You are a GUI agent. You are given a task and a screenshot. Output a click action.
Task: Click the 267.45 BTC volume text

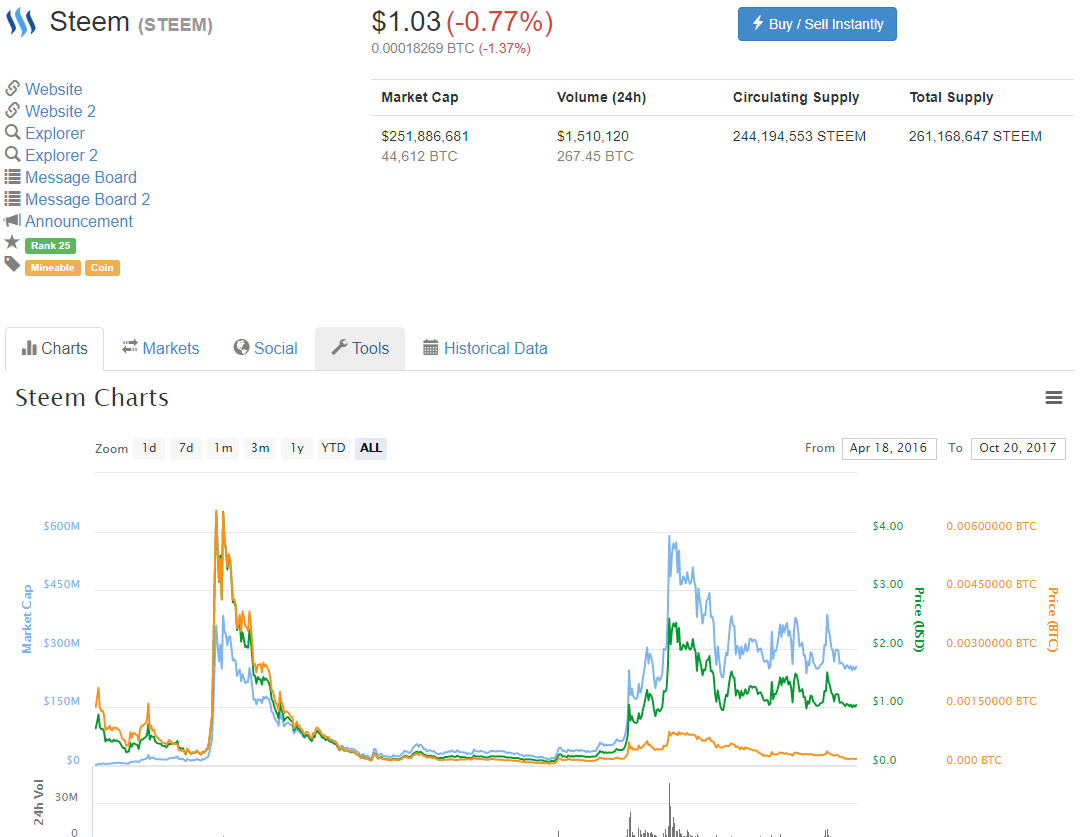[x=595, y=157]
